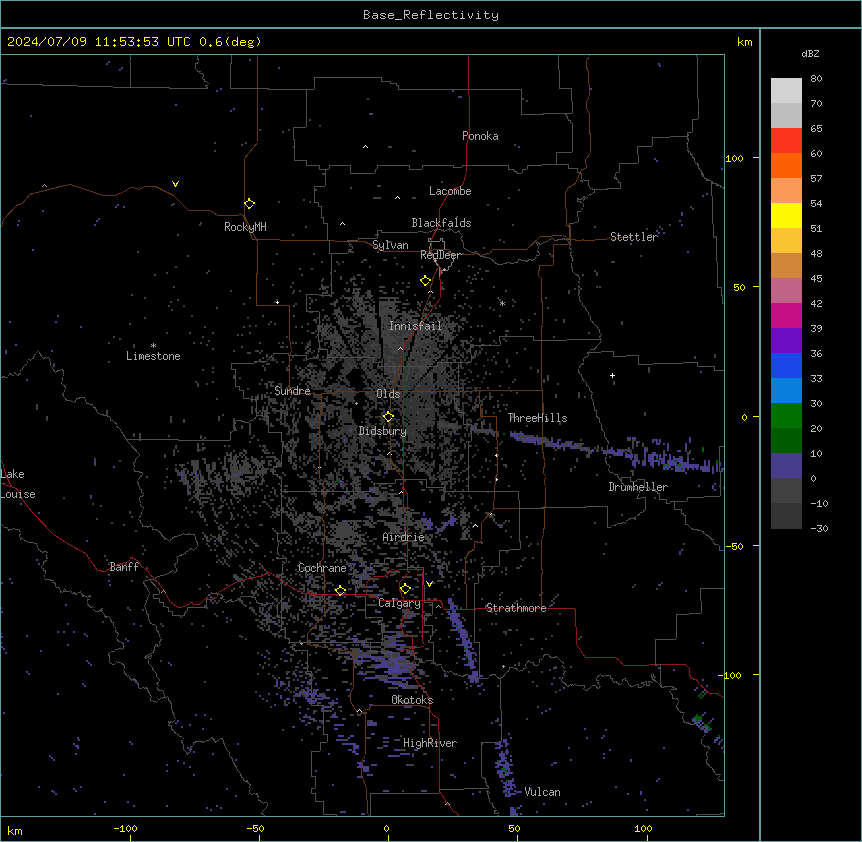Screen dimensions: 862x842
Task: Click the yellow marker south of RedDeer
Action: tap(425, 281)
